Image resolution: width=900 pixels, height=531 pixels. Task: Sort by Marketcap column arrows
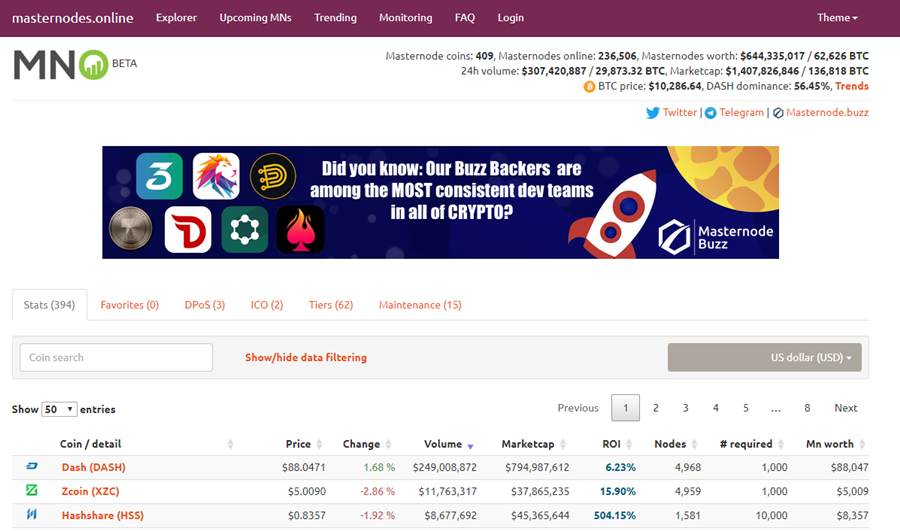coord(562,444)
